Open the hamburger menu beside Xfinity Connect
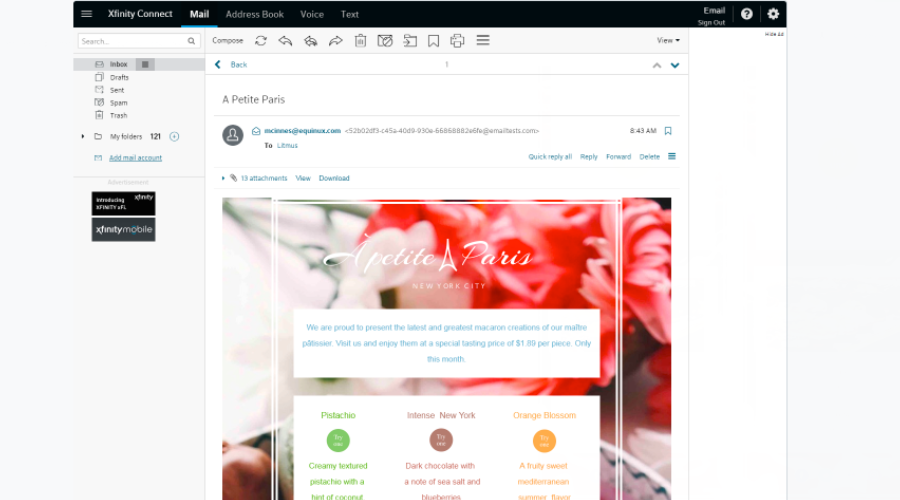Image resolution: width=900 pixels, height=500 pixels. [x=87, y=14]
